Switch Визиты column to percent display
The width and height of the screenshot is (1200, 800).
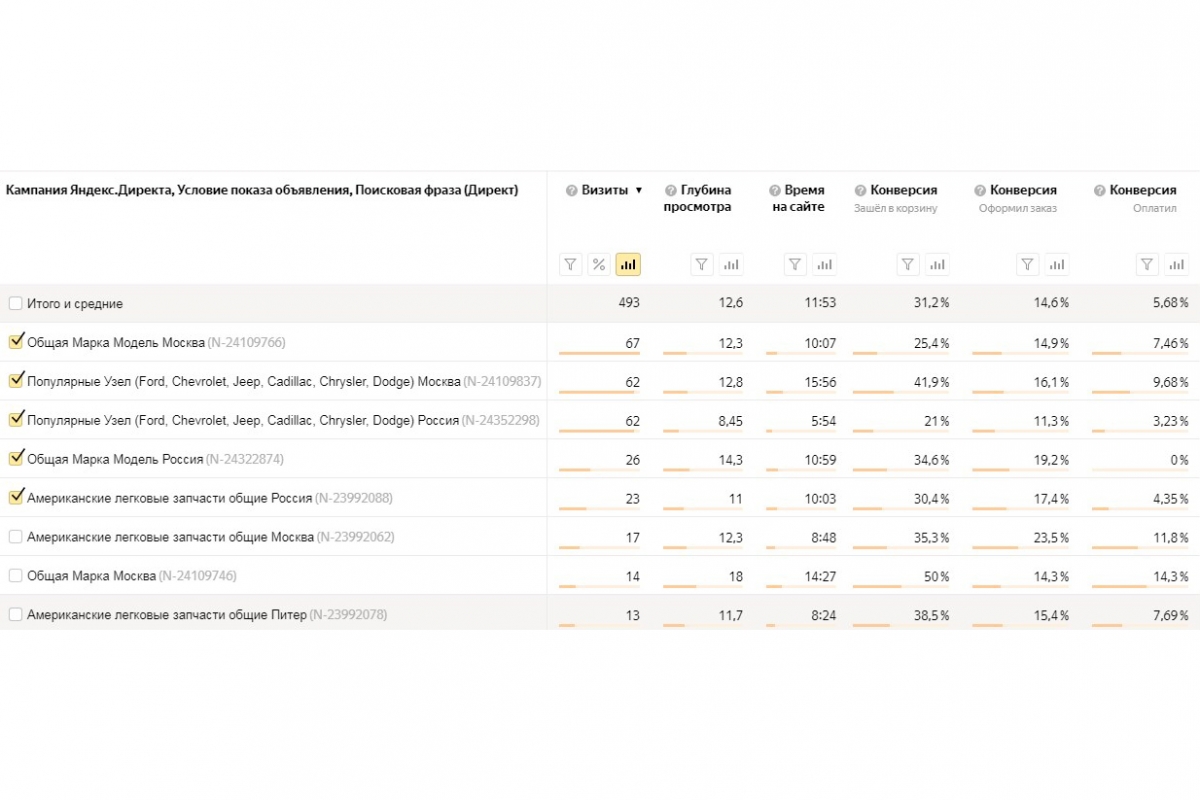click(x=599, y=265)
